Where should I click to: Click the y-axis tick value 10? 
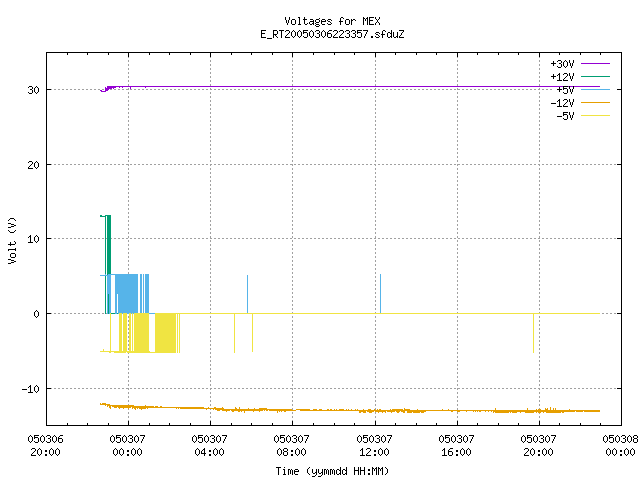pyautogui.click(x=33, y=239)
